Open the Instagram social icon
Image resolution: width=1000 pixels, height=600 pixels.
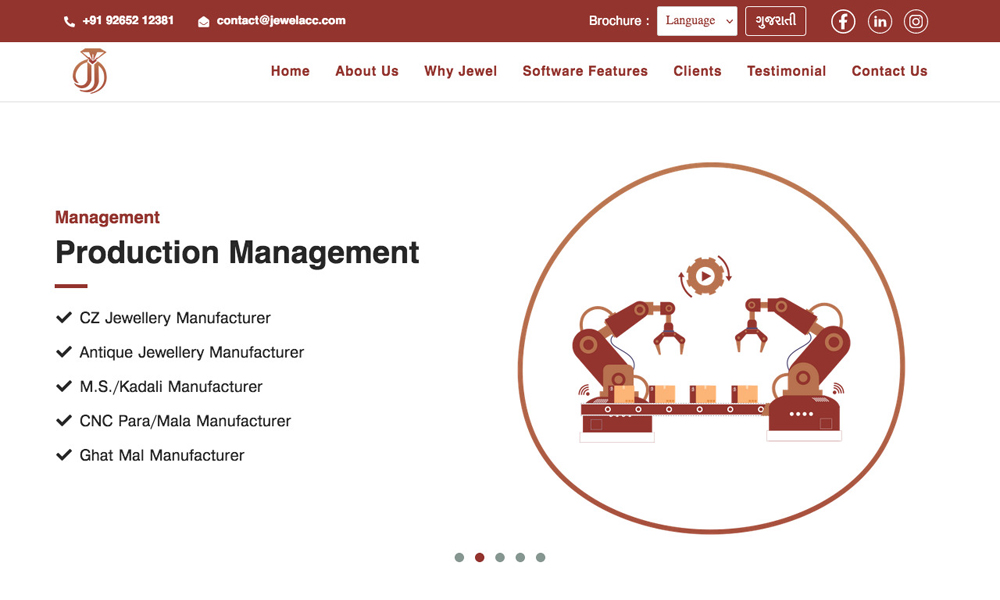[x=916, y=21]
